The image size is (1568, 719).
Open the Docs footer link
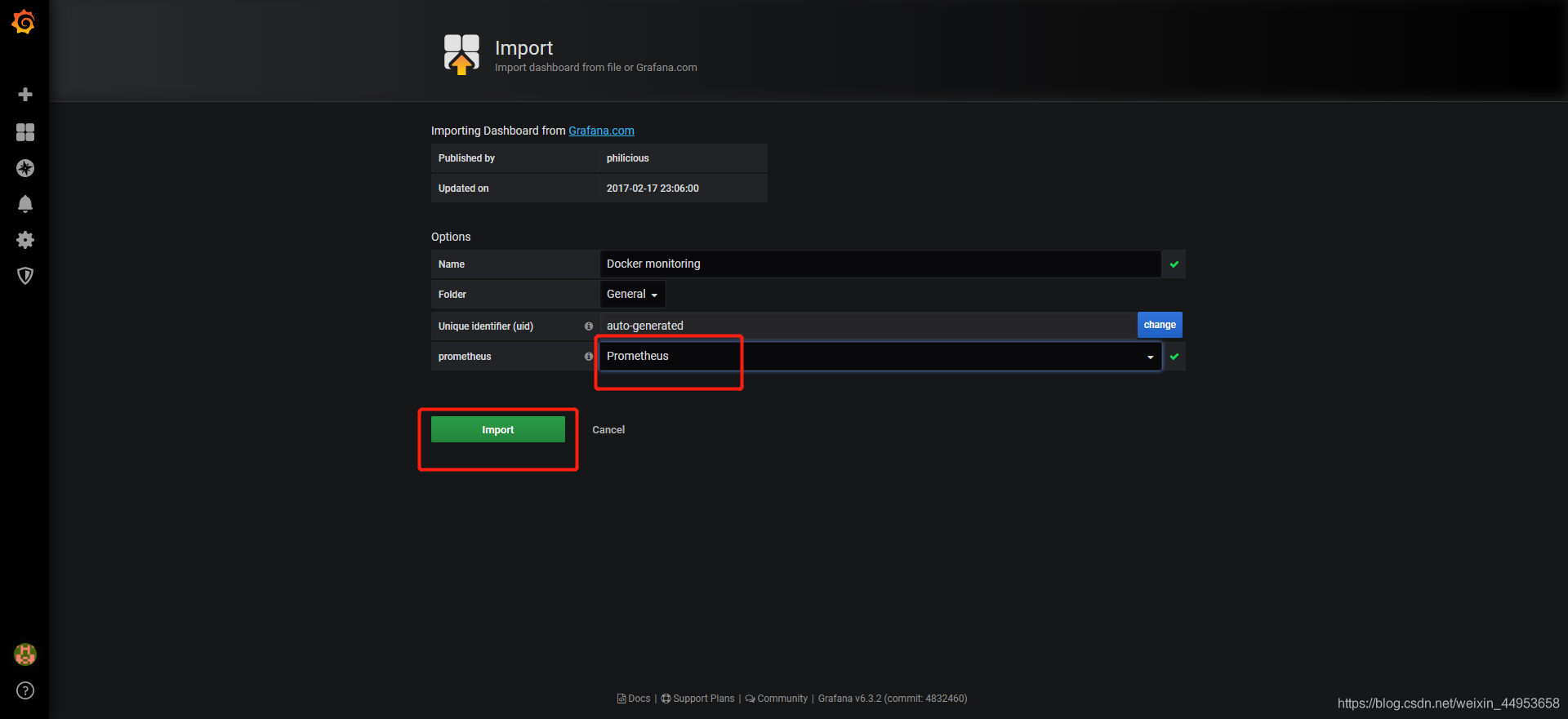point(634,699)
